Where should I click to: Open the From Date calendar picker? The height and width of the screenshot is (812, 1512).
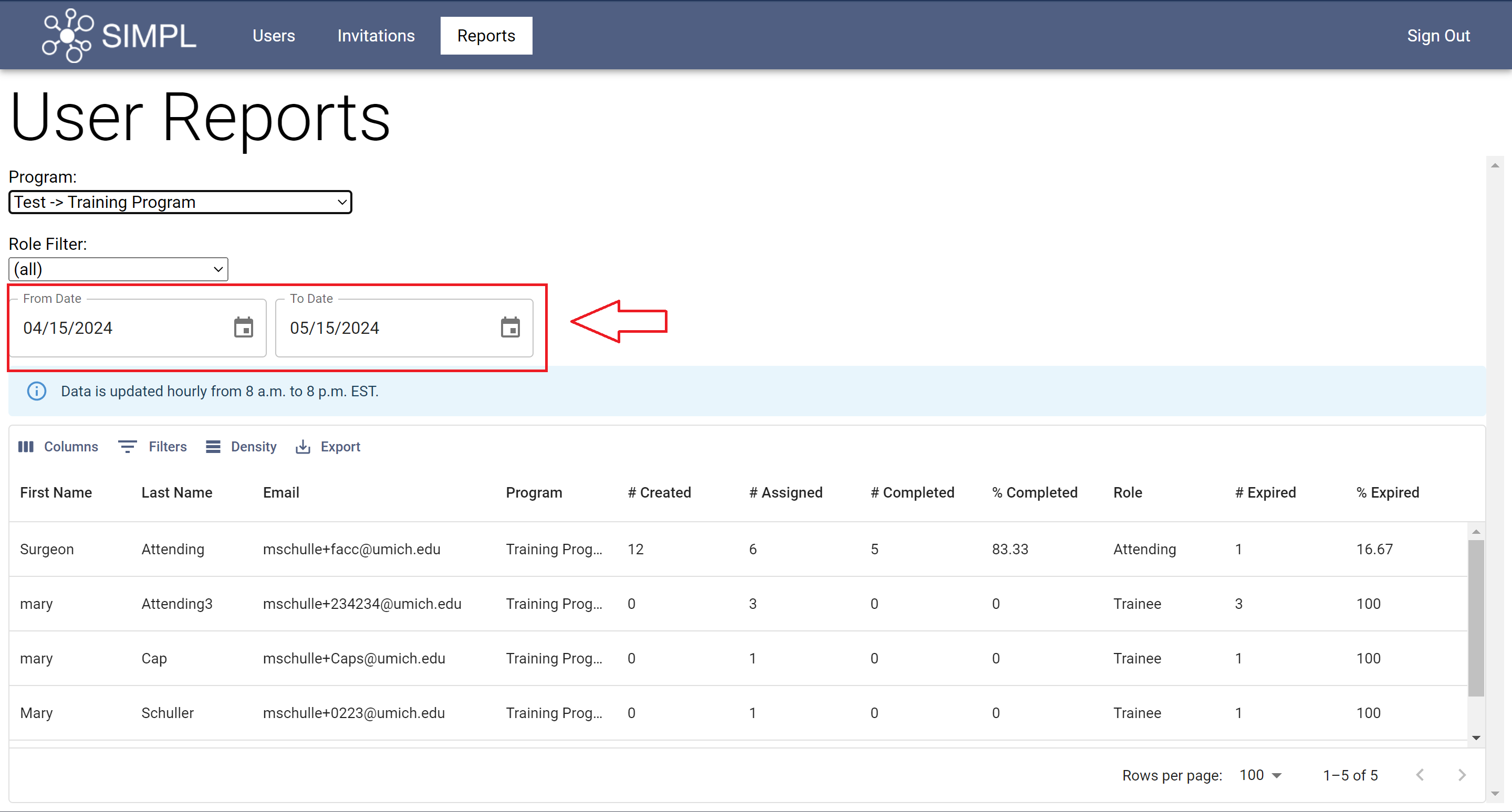(x=244, y=328)
